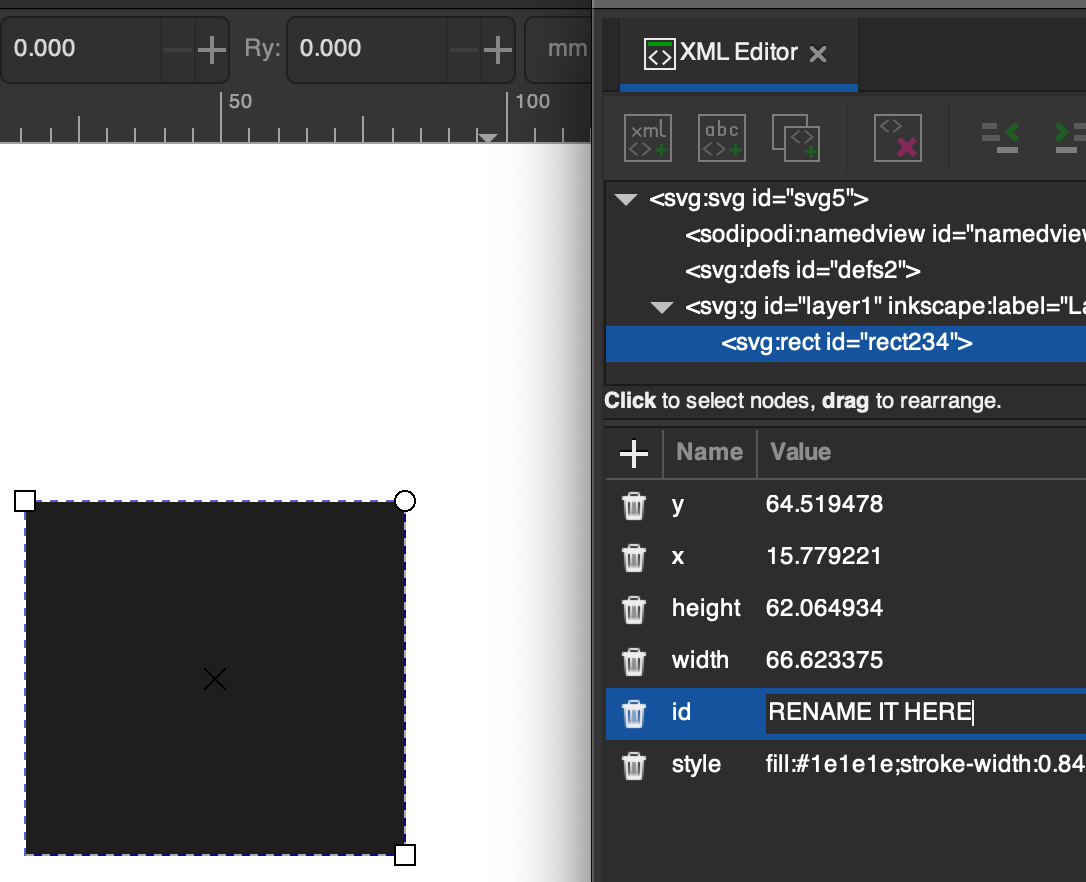Viewport: 1086px width, 882px height.
Task: Click the new element node icon
Action: [648, 138]
